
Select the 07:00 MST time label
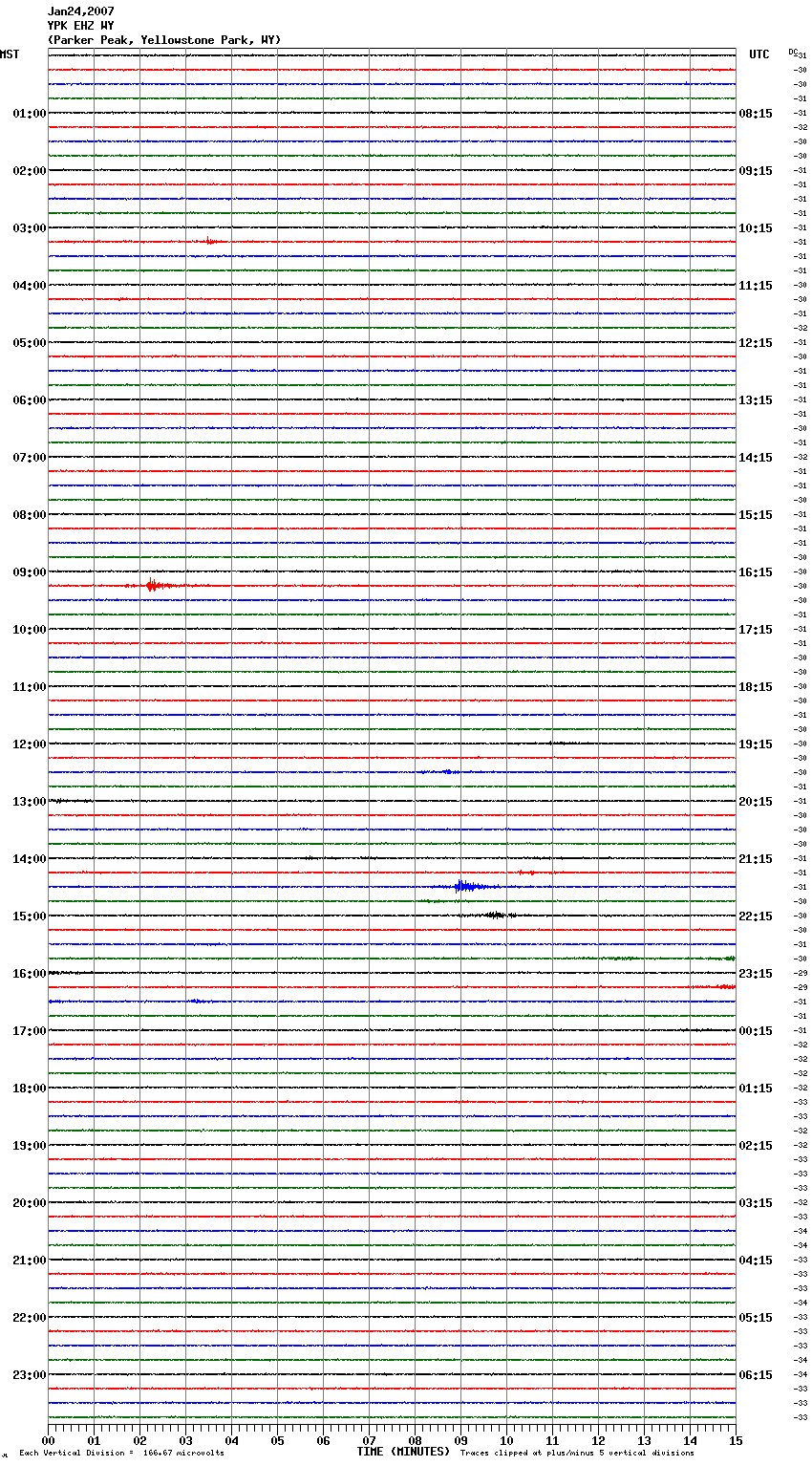[30, 458]
